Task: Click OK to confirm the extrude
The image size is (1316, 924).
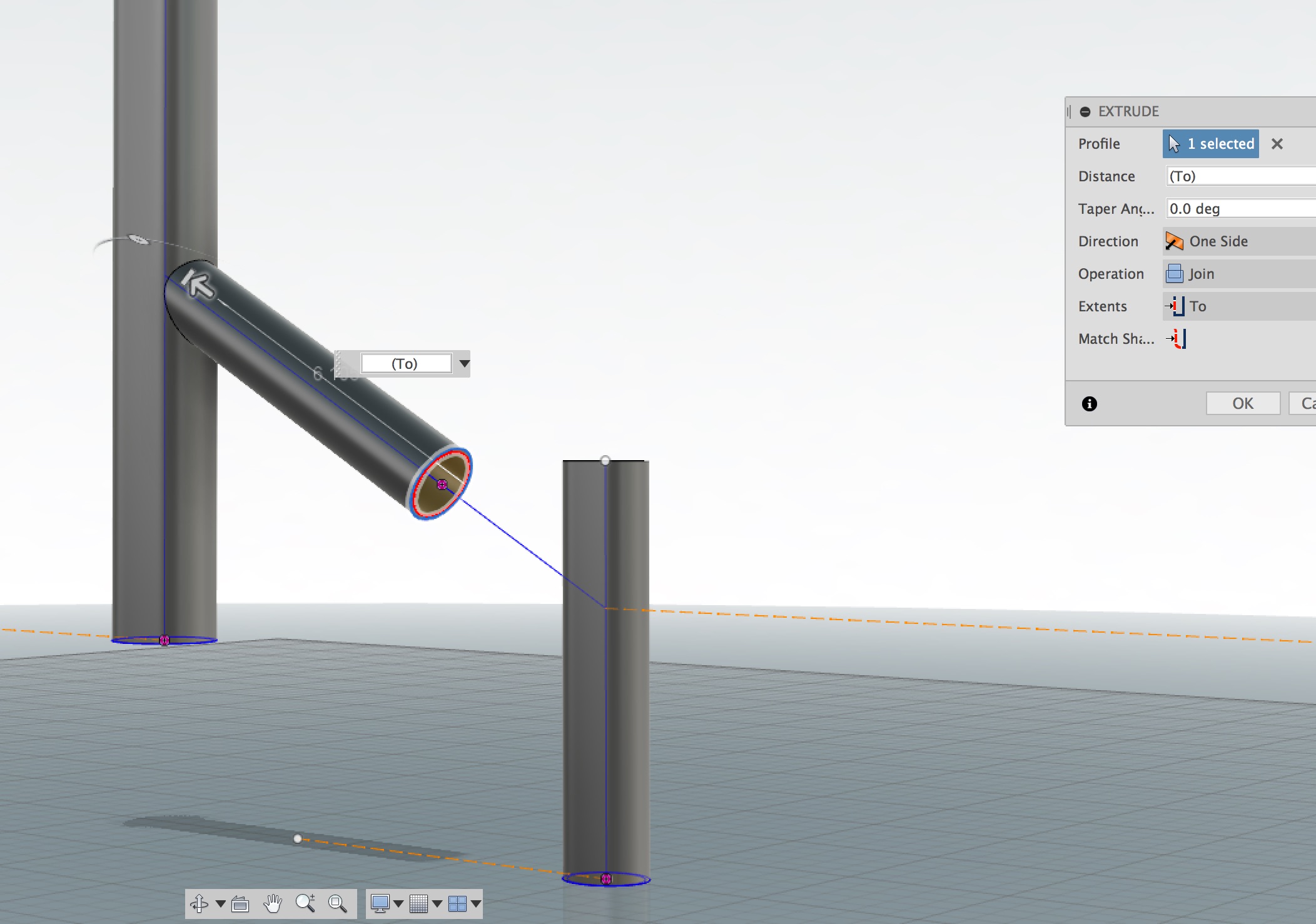Action: (x=1243, y=403)
